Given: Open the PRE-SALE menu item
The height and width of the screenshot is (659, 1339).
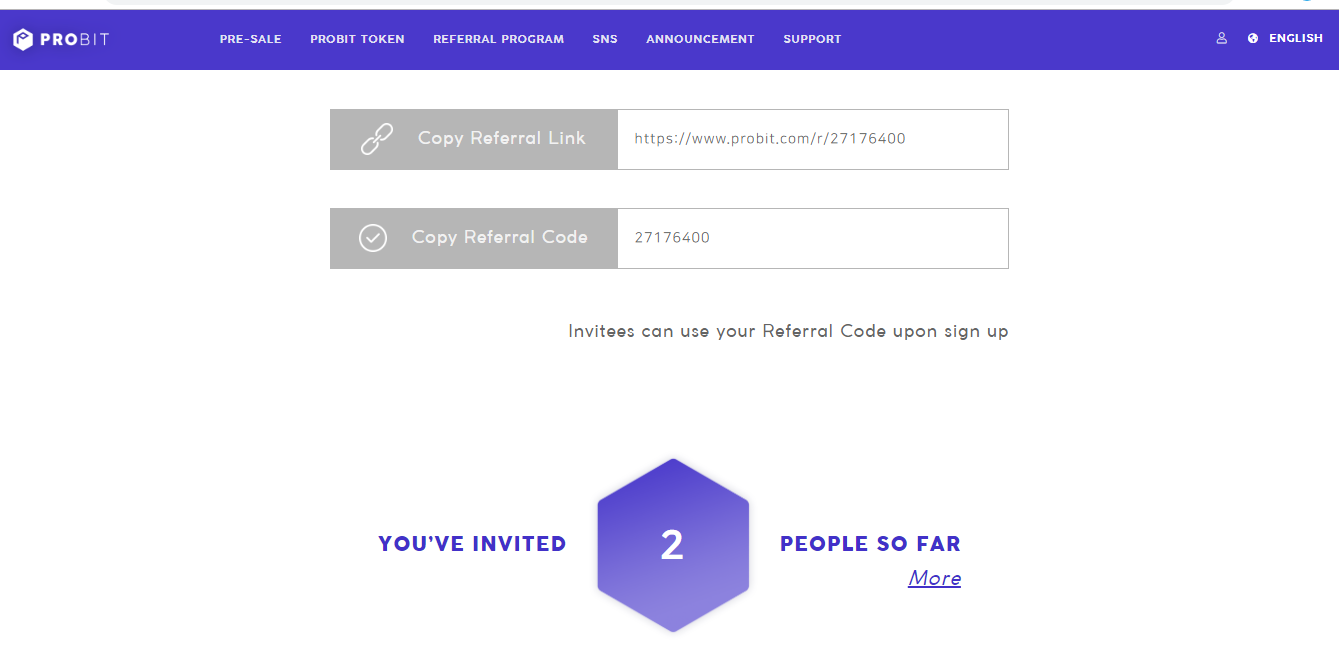Looking at the screenshot, I should click(251, 39).
